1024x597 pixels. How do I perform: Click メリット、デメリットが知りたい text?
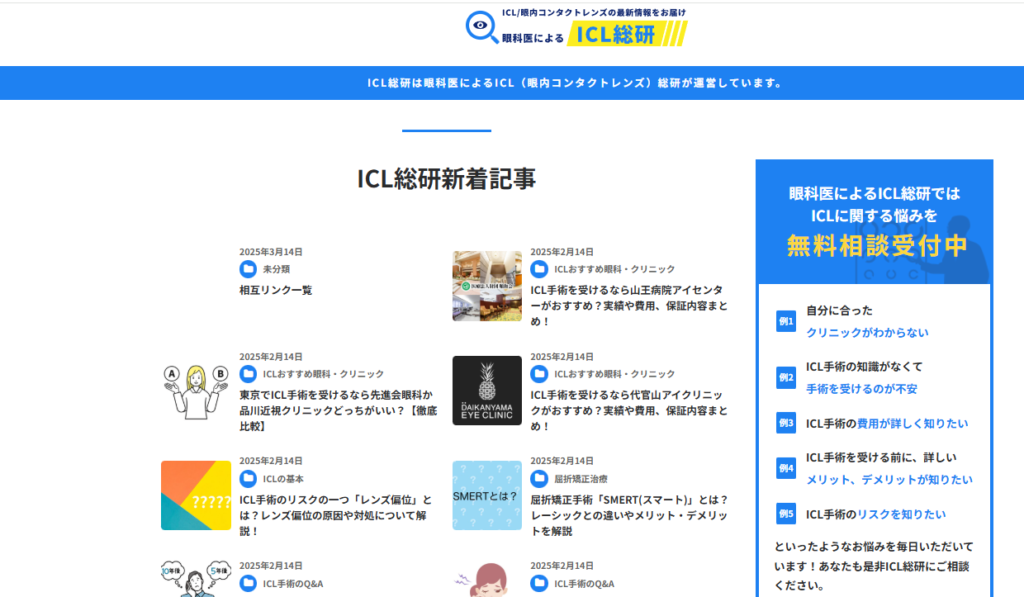click(889, 479)
